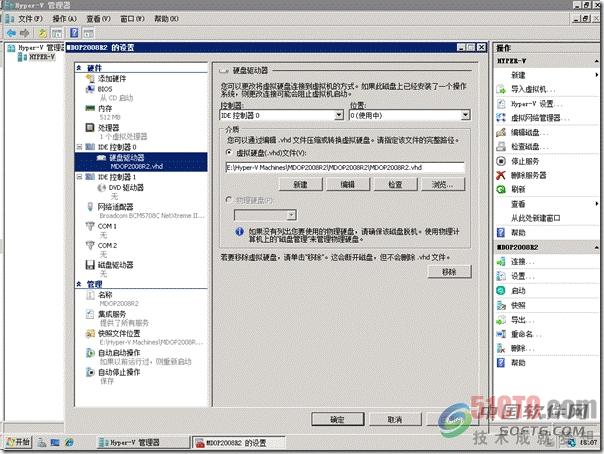
Task: Click 停止服务 stop service icon
Action: (x=501, y=161)
